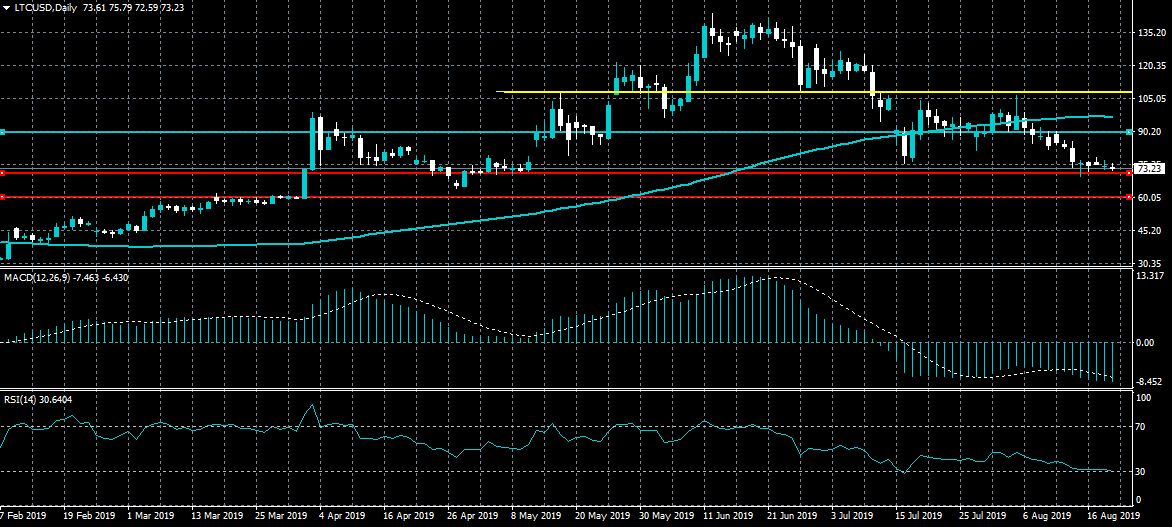Click right-end handle of the upper red line
The width and height of the screenshot is (1172, 527).
coord(1129,173)
